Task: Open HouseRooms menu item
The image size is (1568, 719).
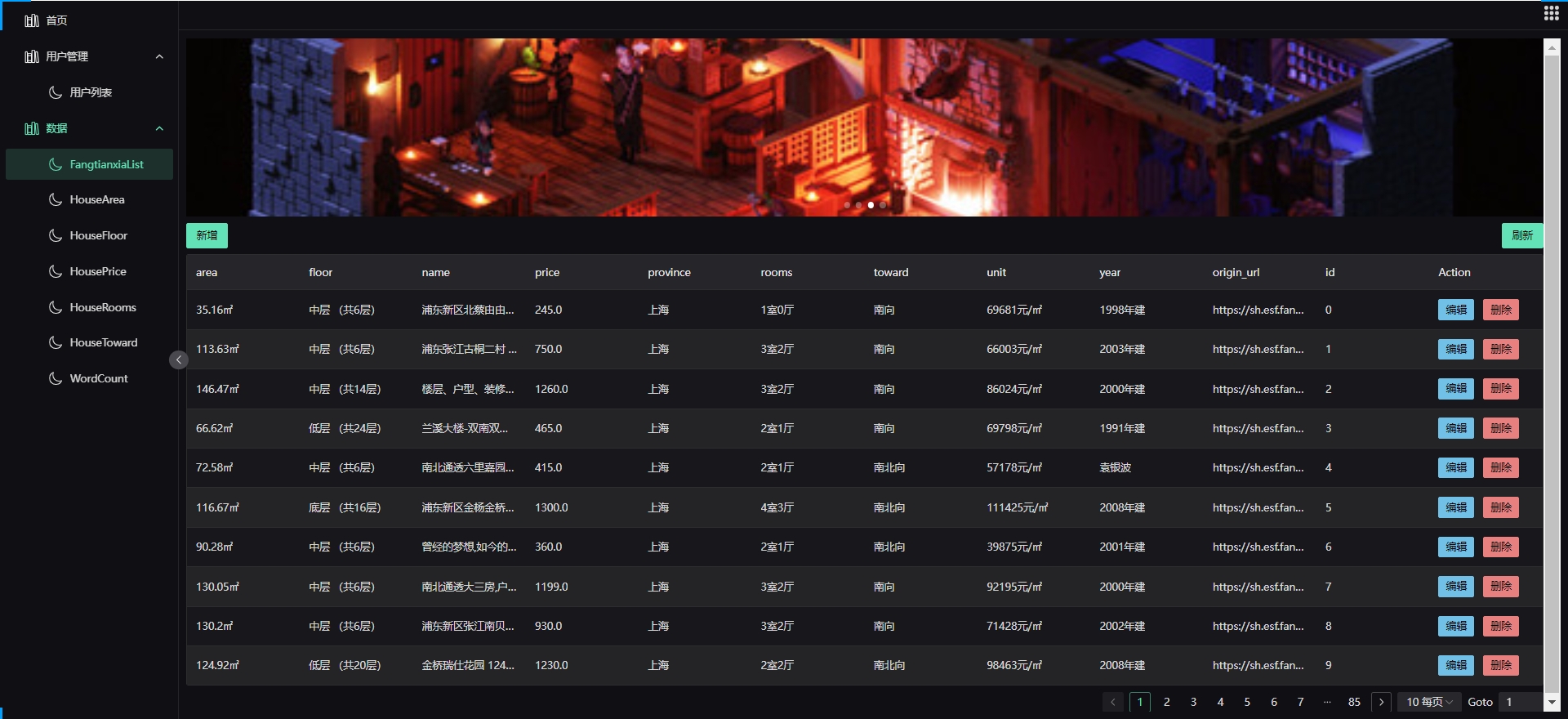Action: (x=89, y=307)
